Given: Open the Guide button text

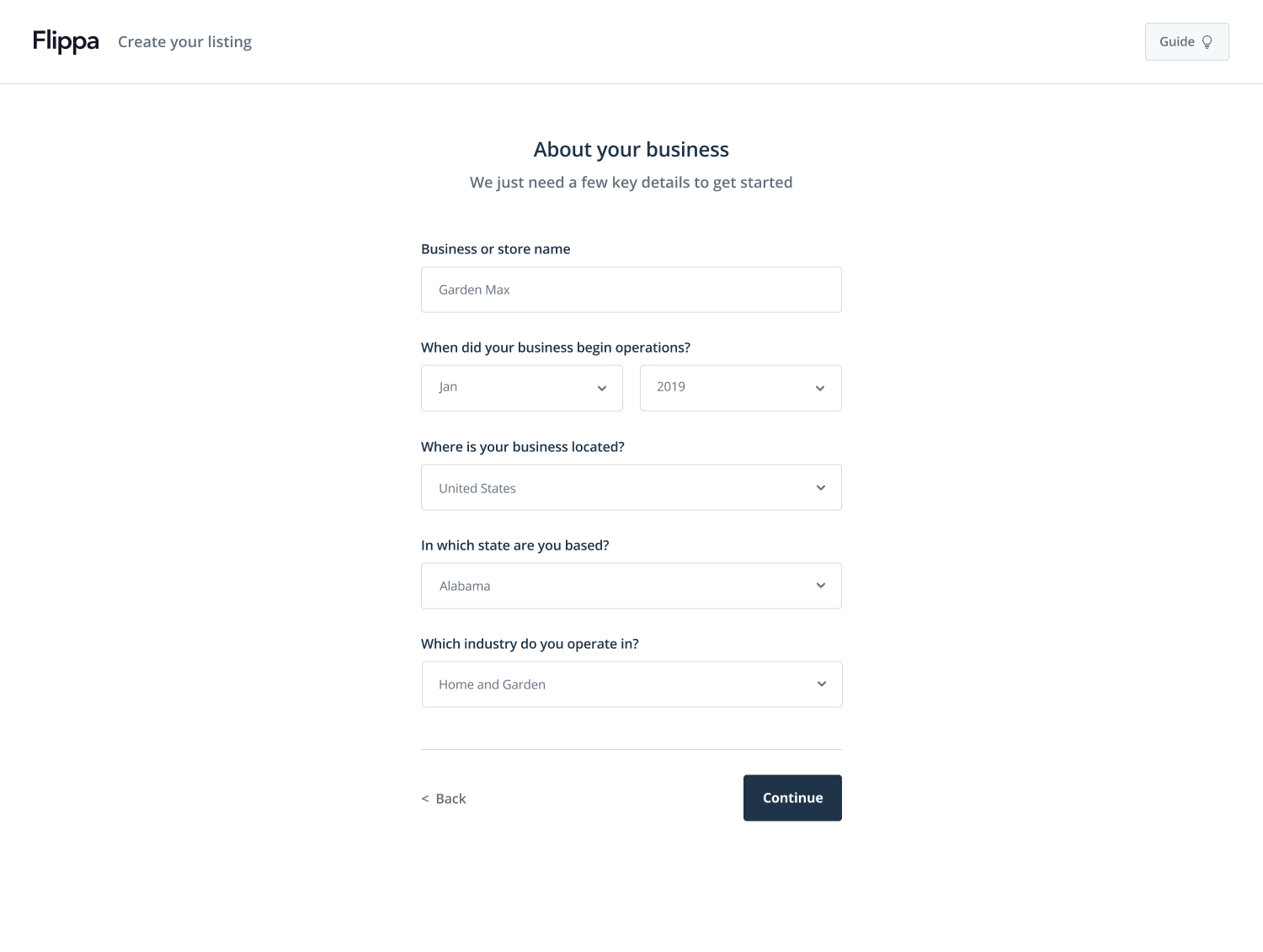Looking at the screenshot, I should click(x=1176, y=42).
